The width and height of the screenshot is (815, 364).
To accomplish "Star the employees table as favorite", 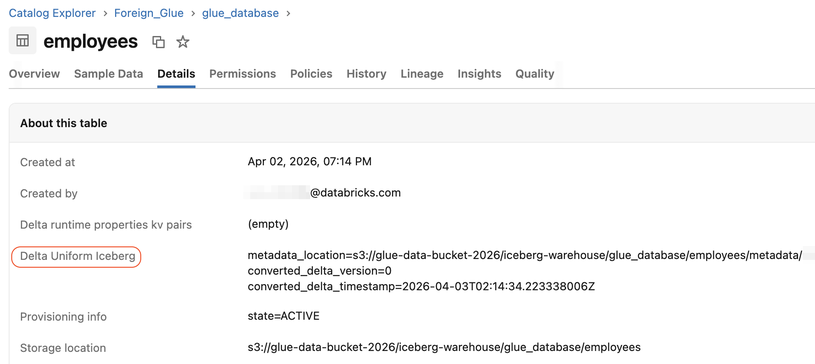I will (182, 42).
